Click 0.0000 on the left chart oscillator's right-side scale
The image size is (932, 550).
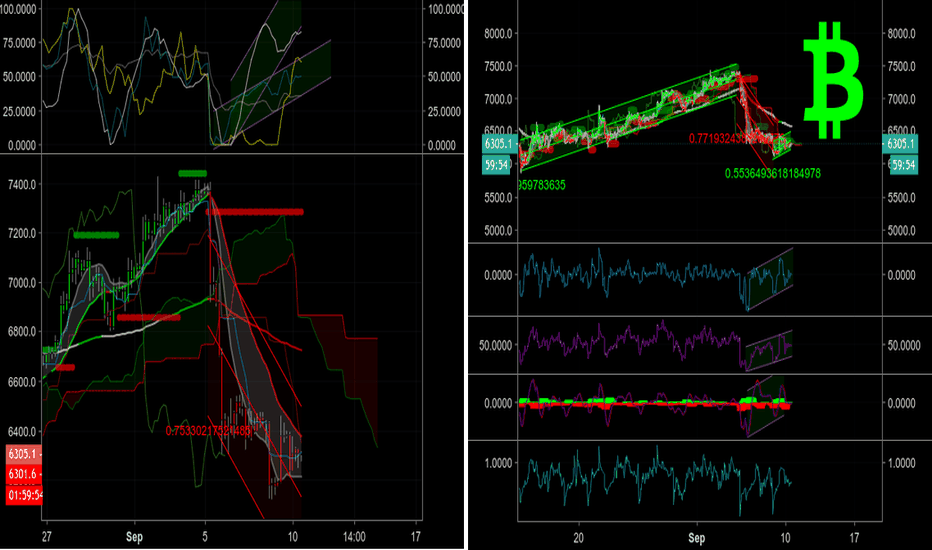click(442, 145)
